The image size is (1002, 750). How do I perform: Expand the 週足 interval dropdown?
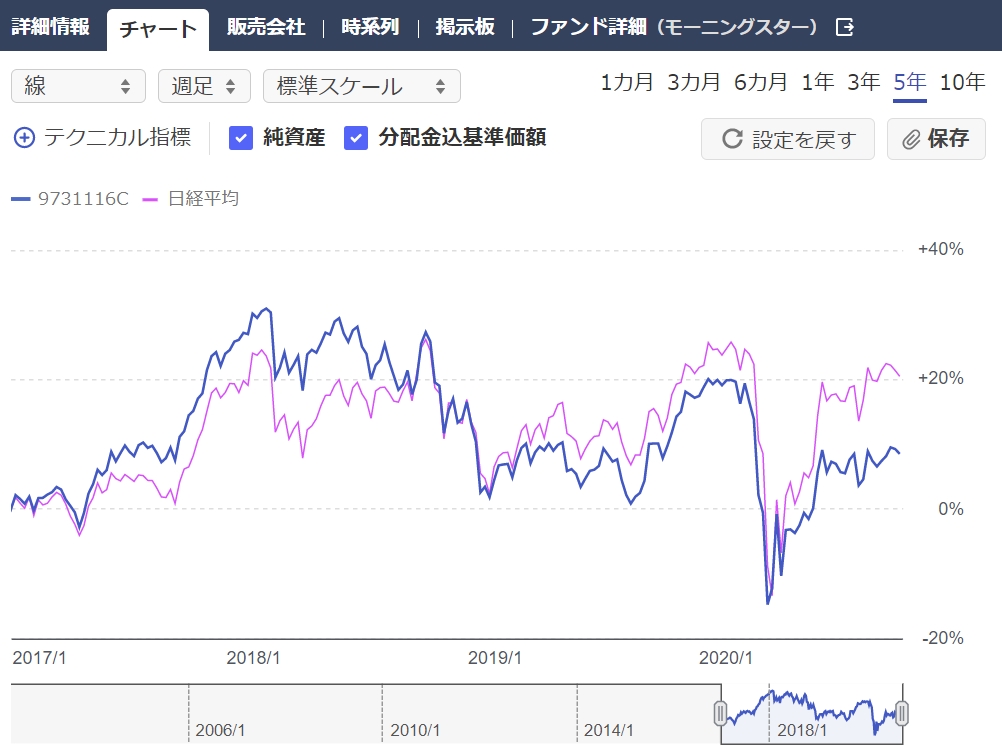(x=204, y=86)
